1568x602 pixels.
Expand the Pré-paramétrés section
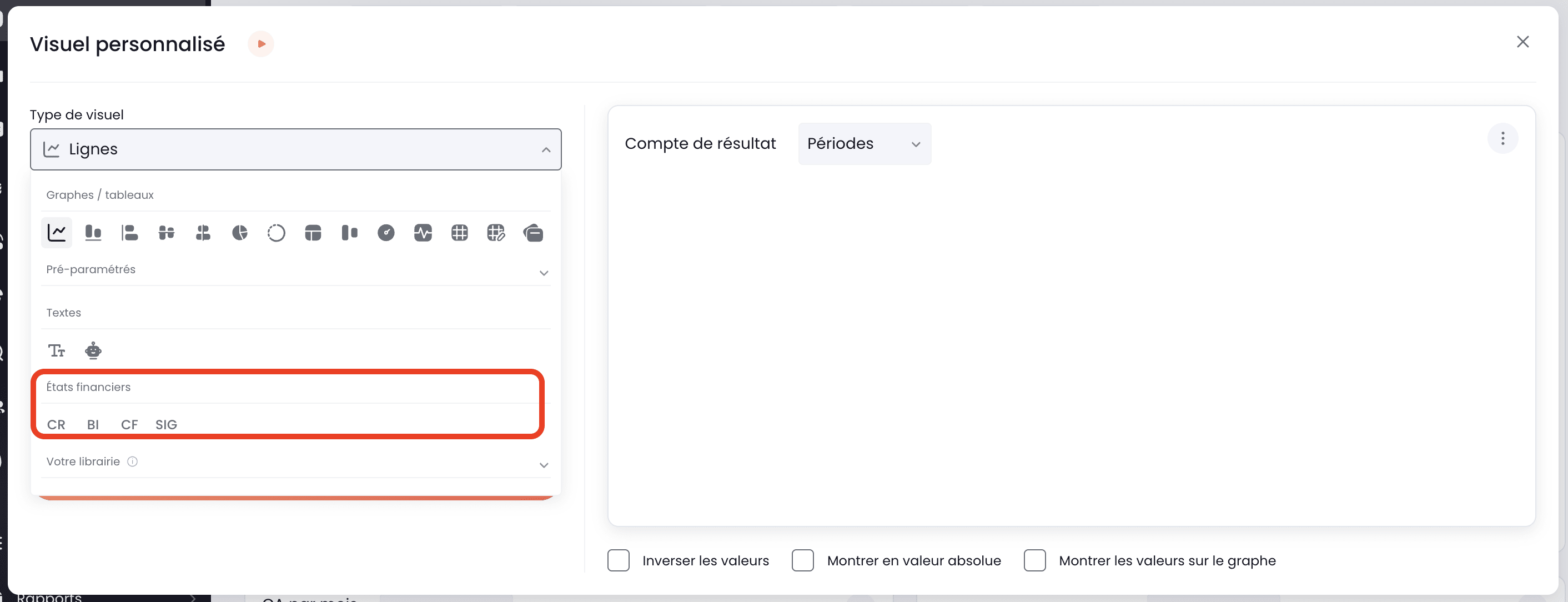coord(544,273)
